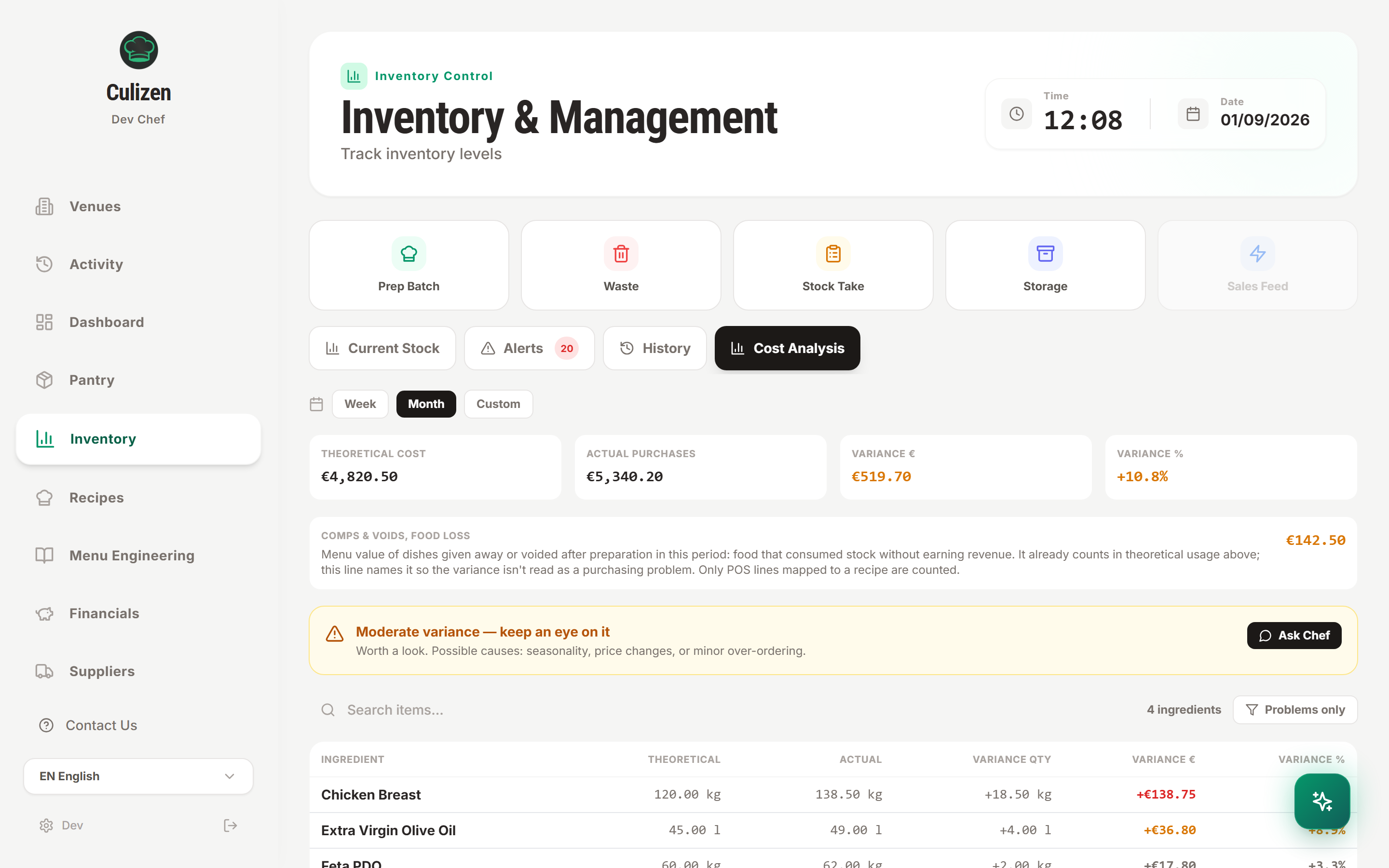Click the clock icon beside Time
1389x868 pixels.
click(1016, 114)
